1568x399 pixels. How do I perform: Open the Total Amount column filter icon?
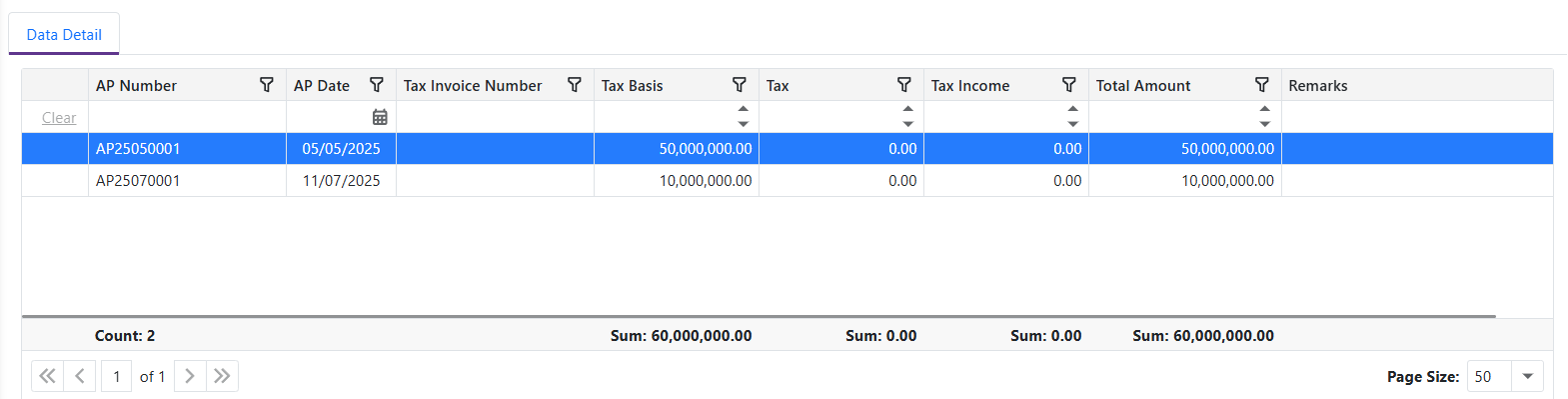[1262, 85]
